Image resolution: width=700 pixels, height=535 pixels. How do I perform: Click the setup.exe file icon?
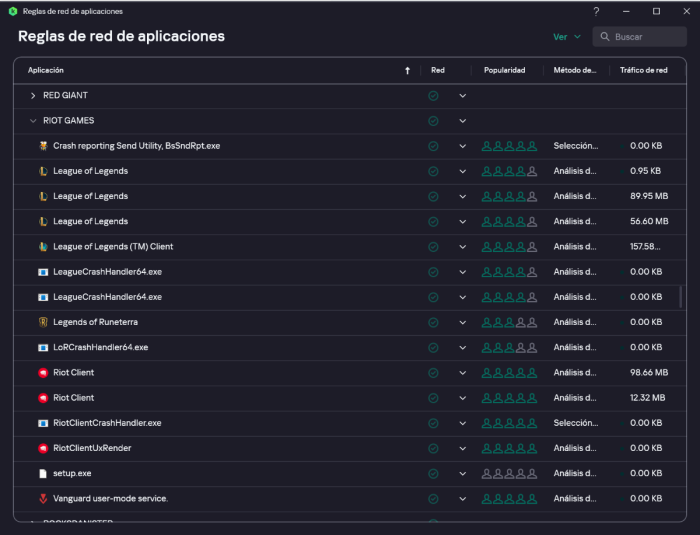[x=43, y=473]
